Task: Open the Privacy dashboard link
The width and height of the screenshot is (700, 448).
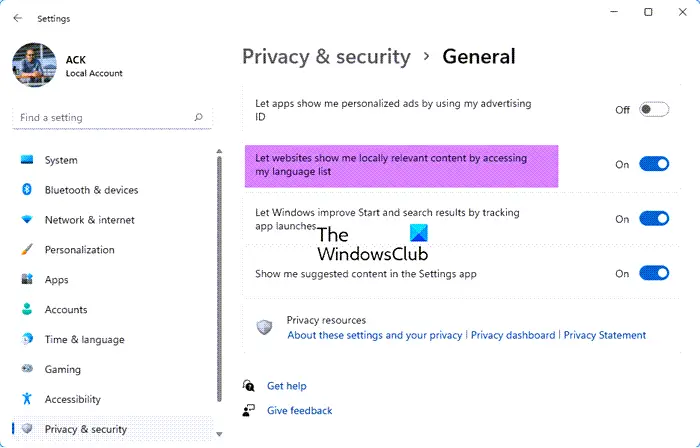Action: coord(513,335)
